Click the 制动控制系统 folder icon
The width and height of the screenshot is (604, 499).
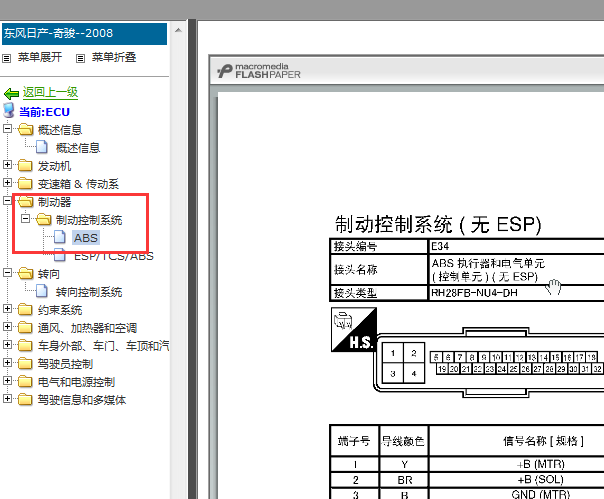pos(44,219)
